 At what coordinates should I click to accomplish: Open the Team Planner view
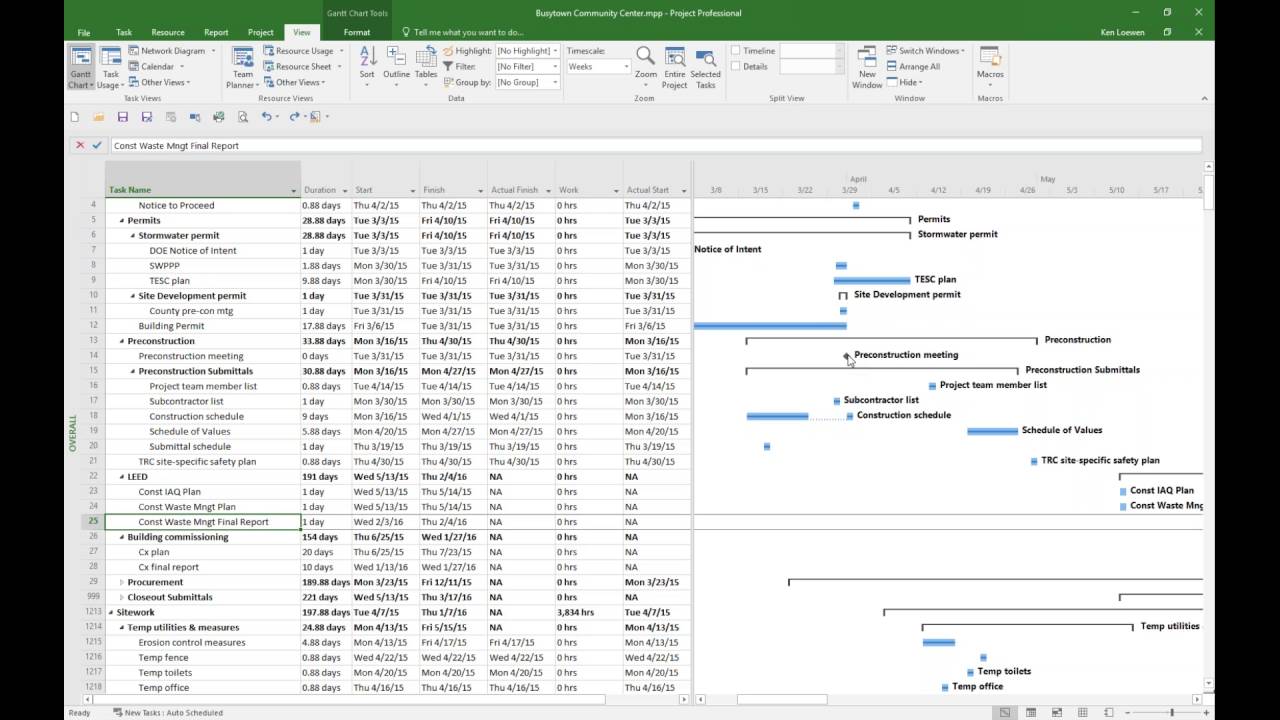pyautogui.click(x=243, y=68)
